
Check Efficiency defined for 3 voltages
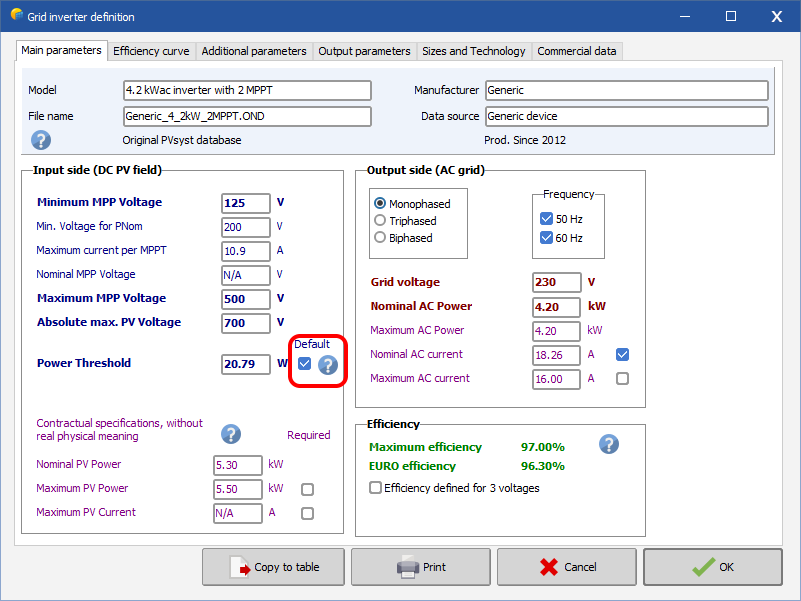tap(375, 488)
